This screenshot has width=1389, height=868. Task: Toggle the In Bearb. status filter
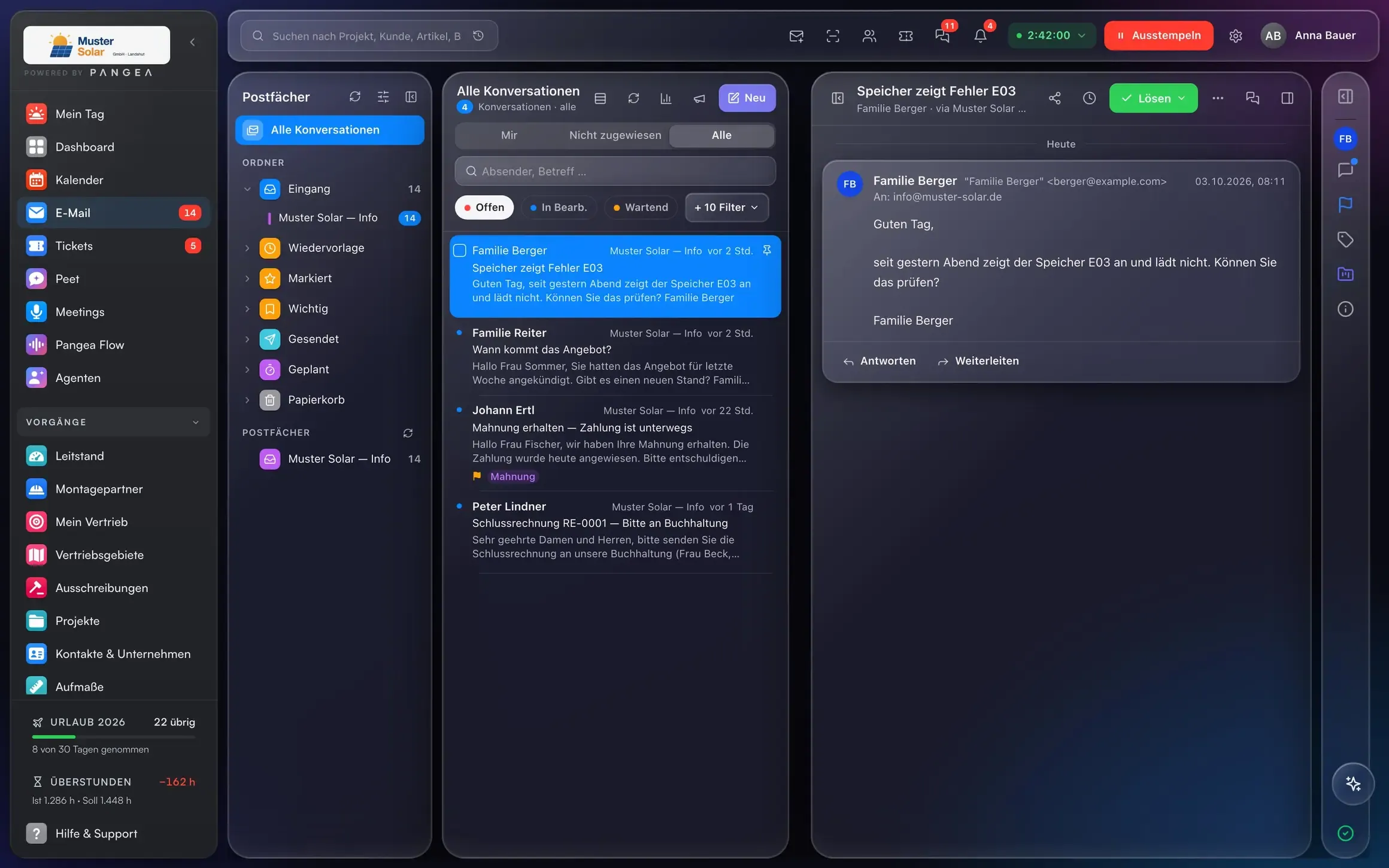559,207
